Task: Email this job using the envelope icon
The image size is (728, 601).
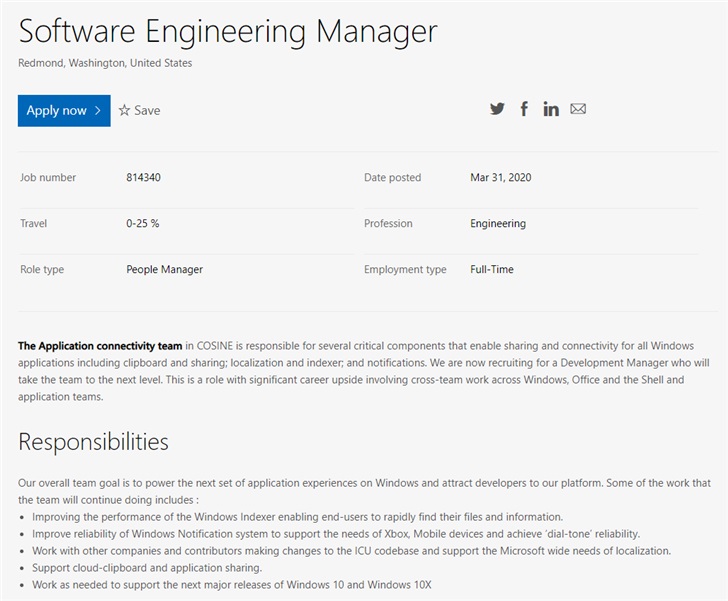Action: coord(578,109)
